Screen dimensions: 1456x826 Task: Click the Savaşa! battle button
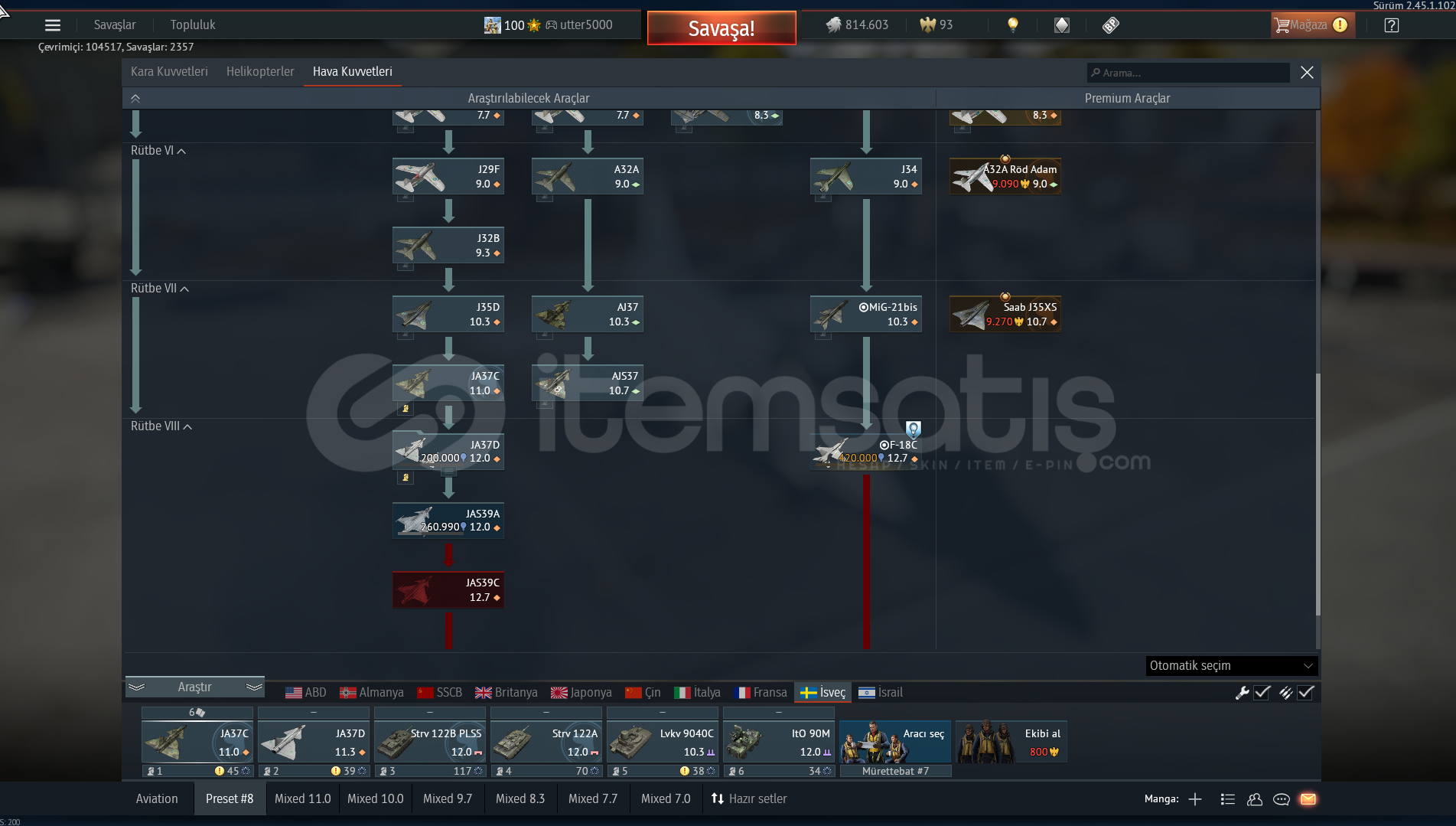(x=721, y=28)
